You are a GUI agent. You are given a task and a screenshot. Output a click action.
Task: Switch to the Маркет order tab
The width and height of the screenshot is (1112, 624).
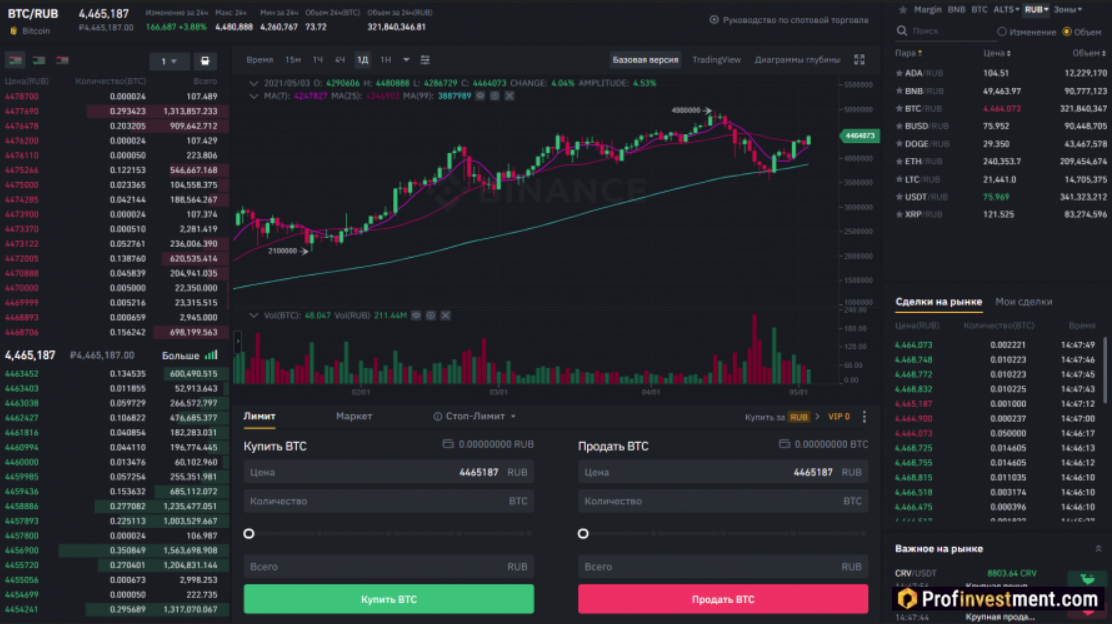[x=354, y=416]
